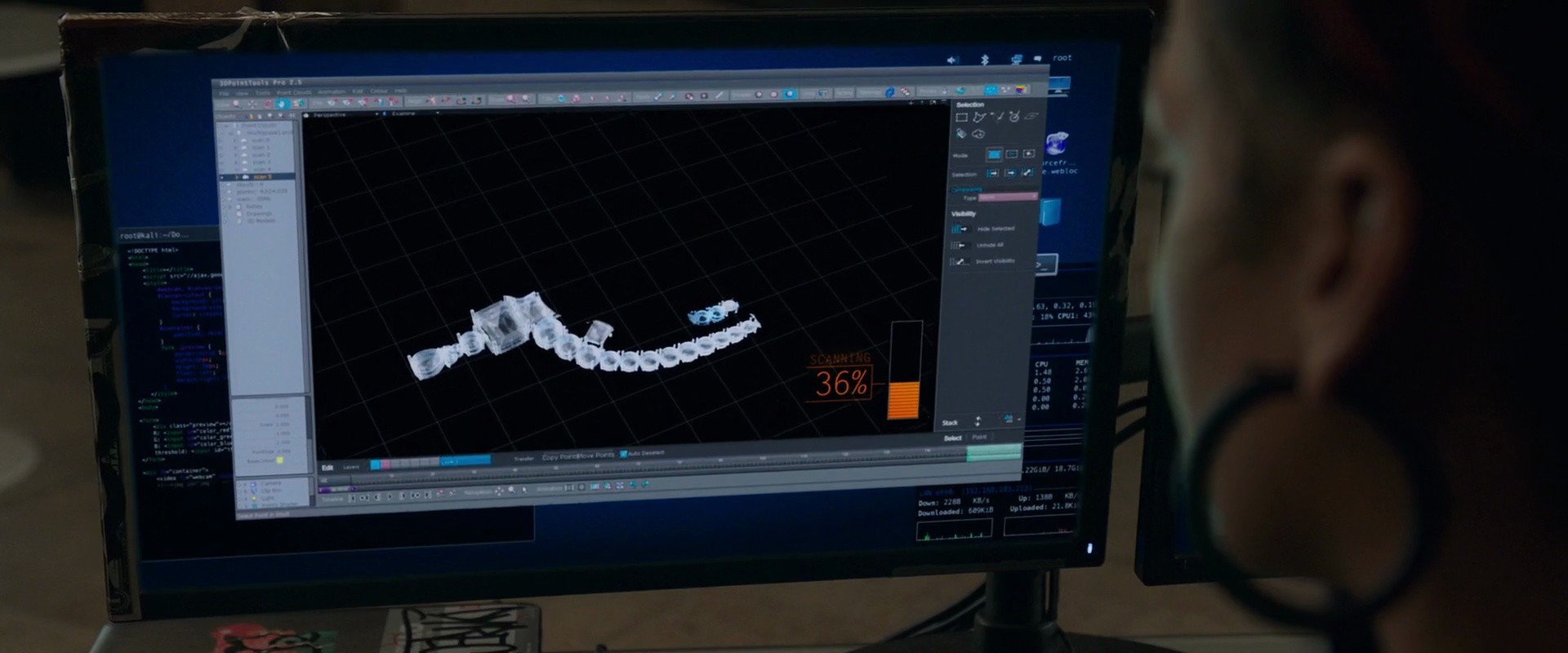Click the Invert Visibility icon
1568x653 pixels.
pos(959,262)
